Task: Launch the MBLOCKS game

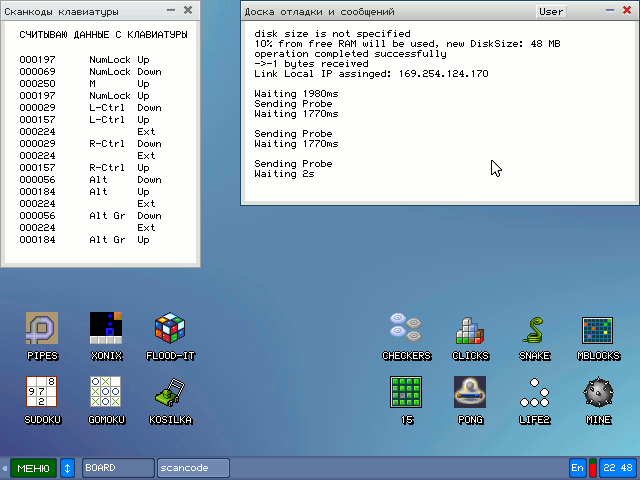Action: pyautogui.click(x=598, y=329)
